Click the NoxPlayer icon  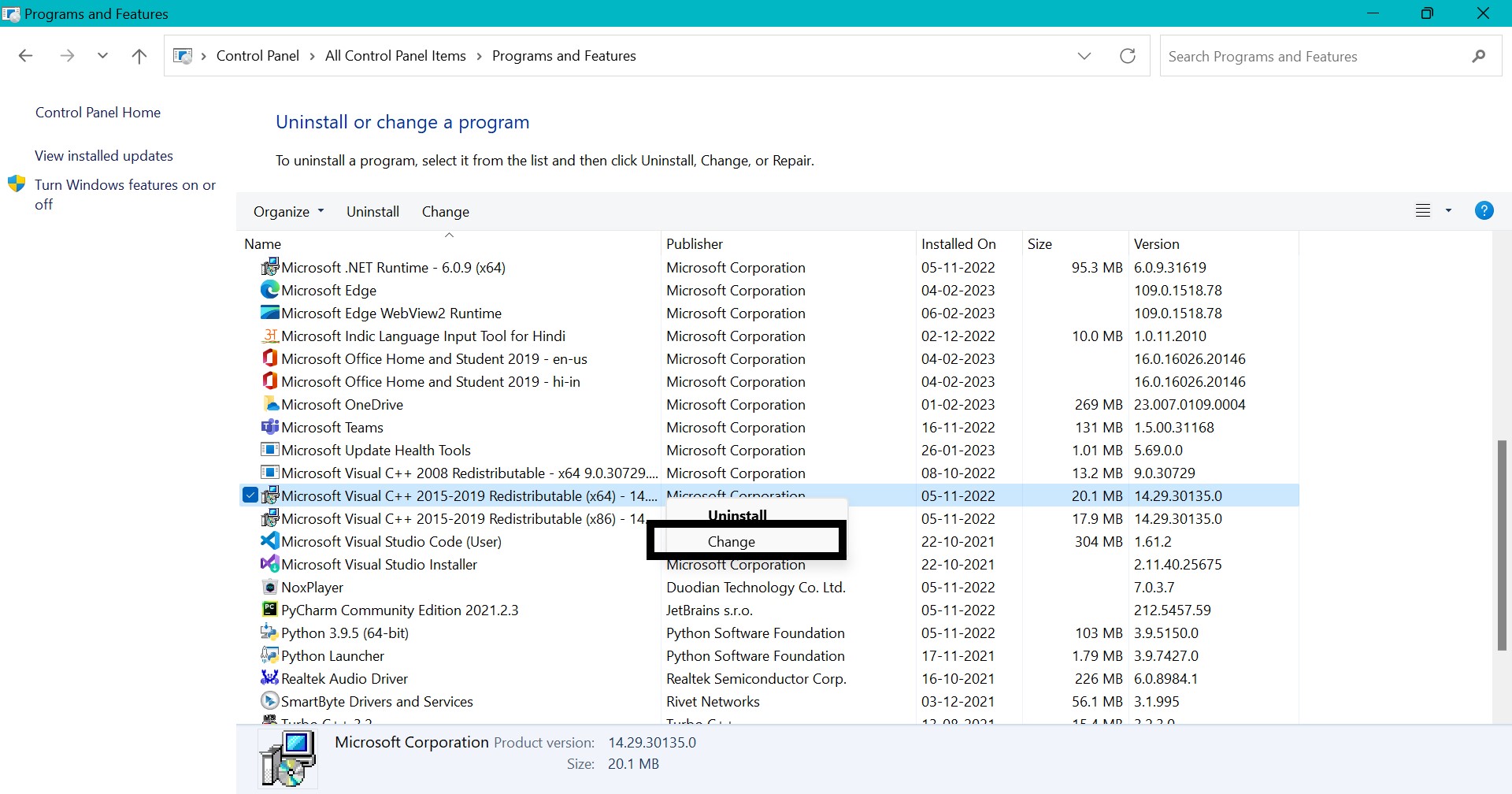point(269,587)
